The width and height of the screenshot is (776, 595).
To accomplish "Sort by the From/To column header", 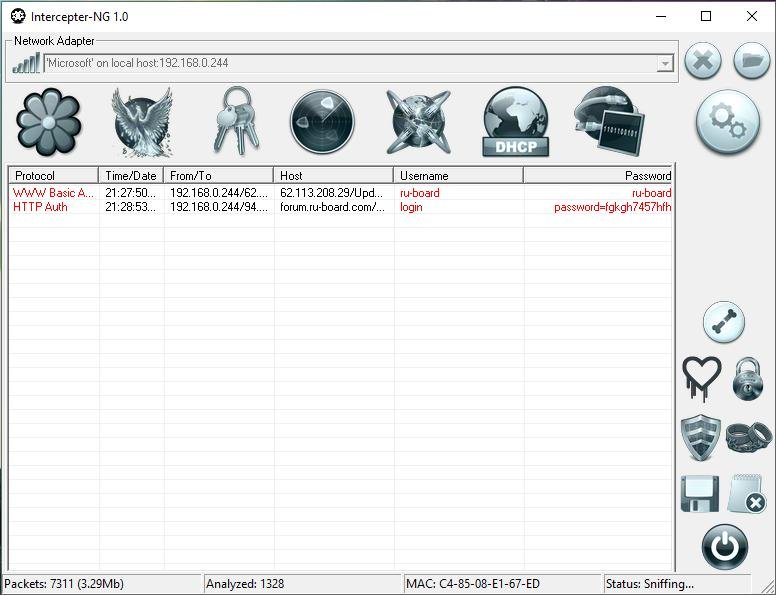I will point(219,176).
